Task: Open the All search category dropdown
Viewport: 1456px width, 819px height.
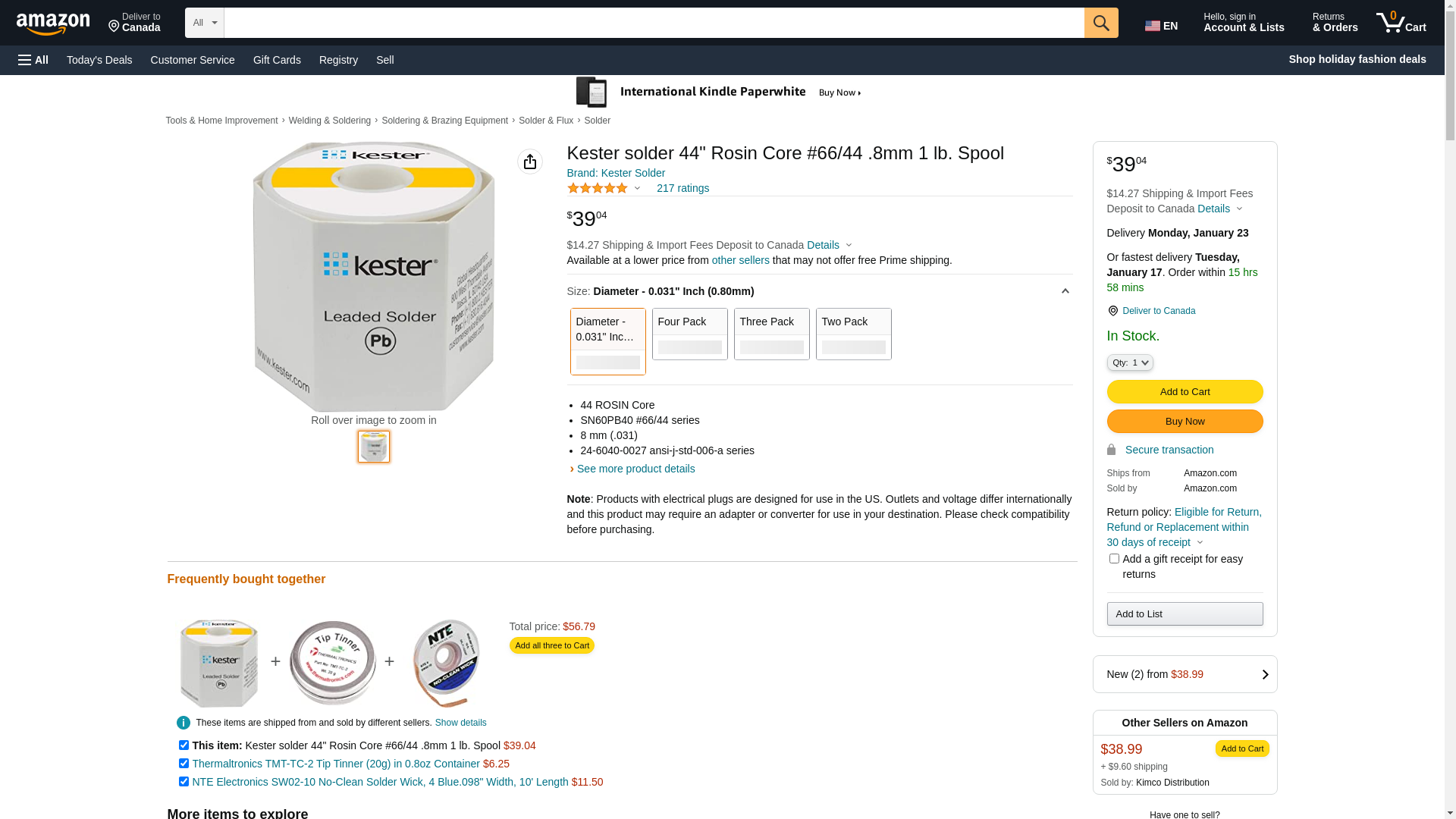Action: [x=204, y=23]
